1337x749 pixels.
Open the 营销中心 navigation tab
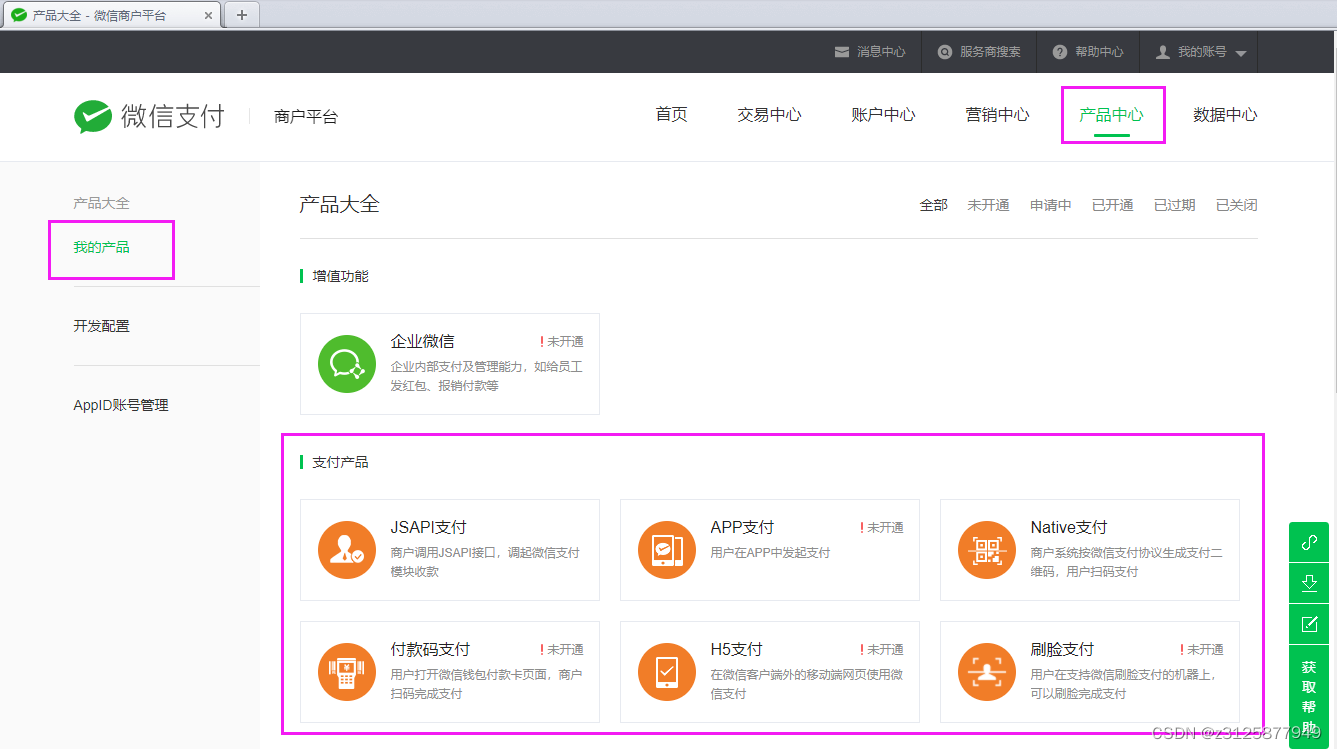click(997, 115)
